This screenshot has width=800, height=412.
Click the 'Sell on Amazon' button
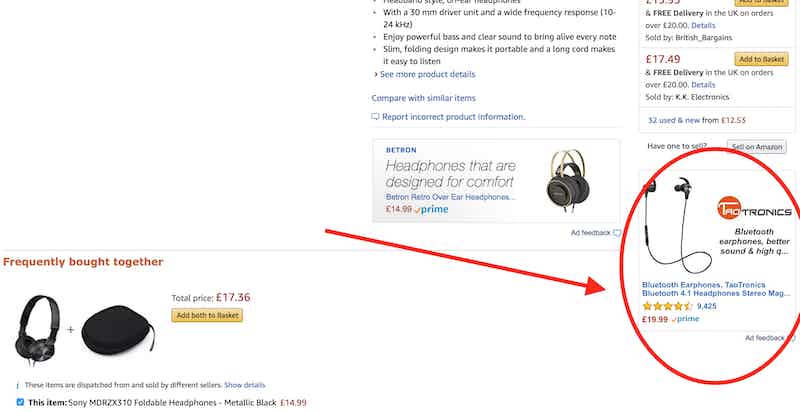pyautogui.click(x=757, y=147)
